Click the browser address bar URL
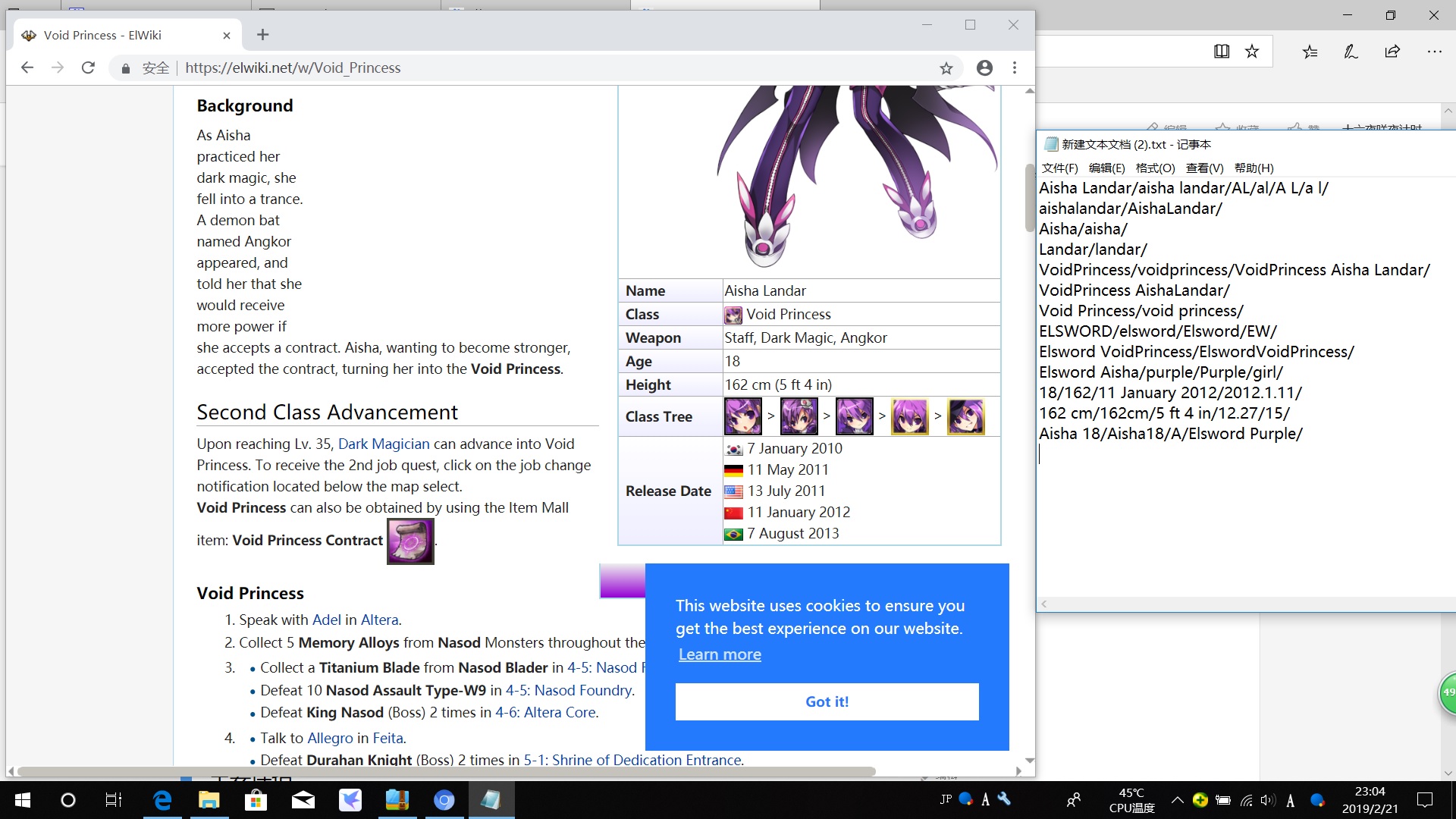The image size is (1456, 819). (x=293, y=68)
